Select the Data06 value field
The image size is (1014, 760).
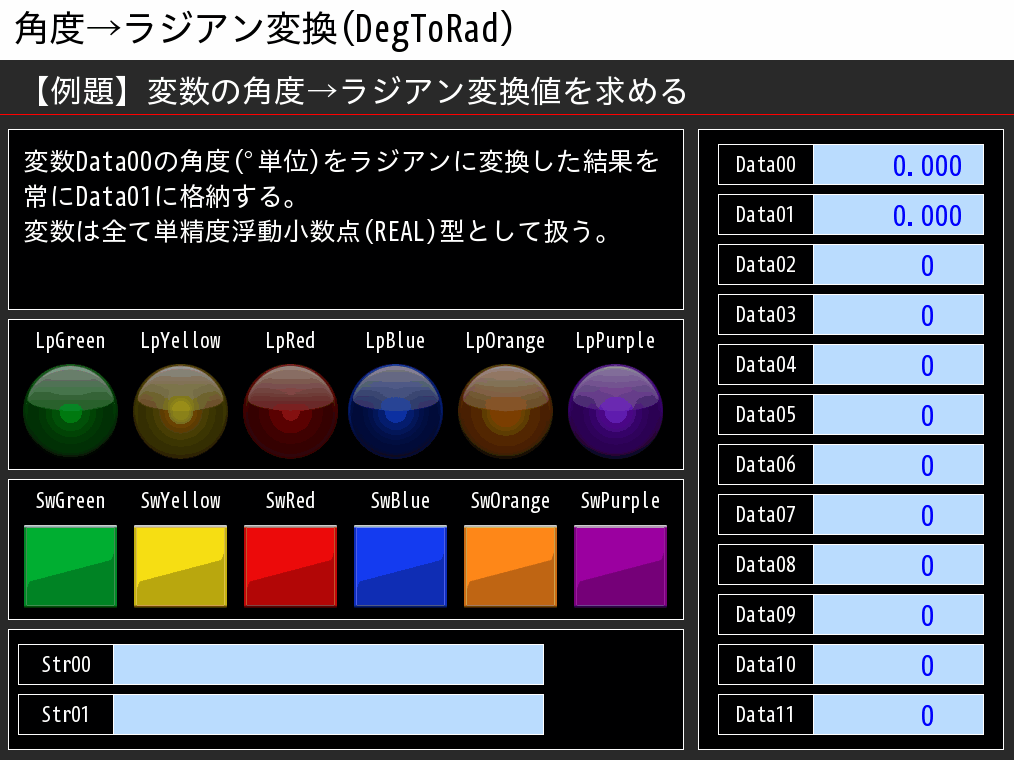tap(898, 465)
